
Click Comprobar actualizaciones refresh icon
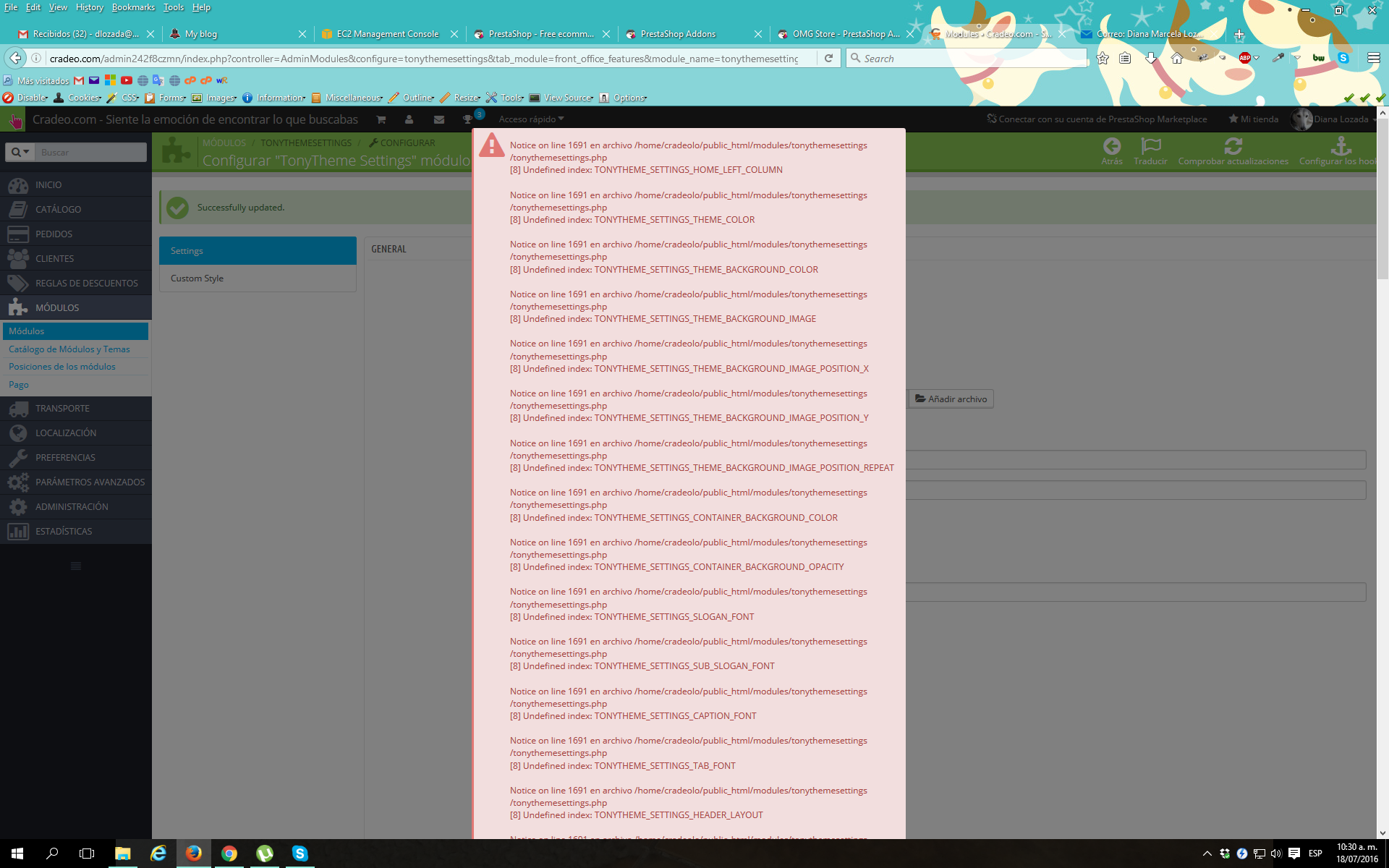coord(1233,146)
